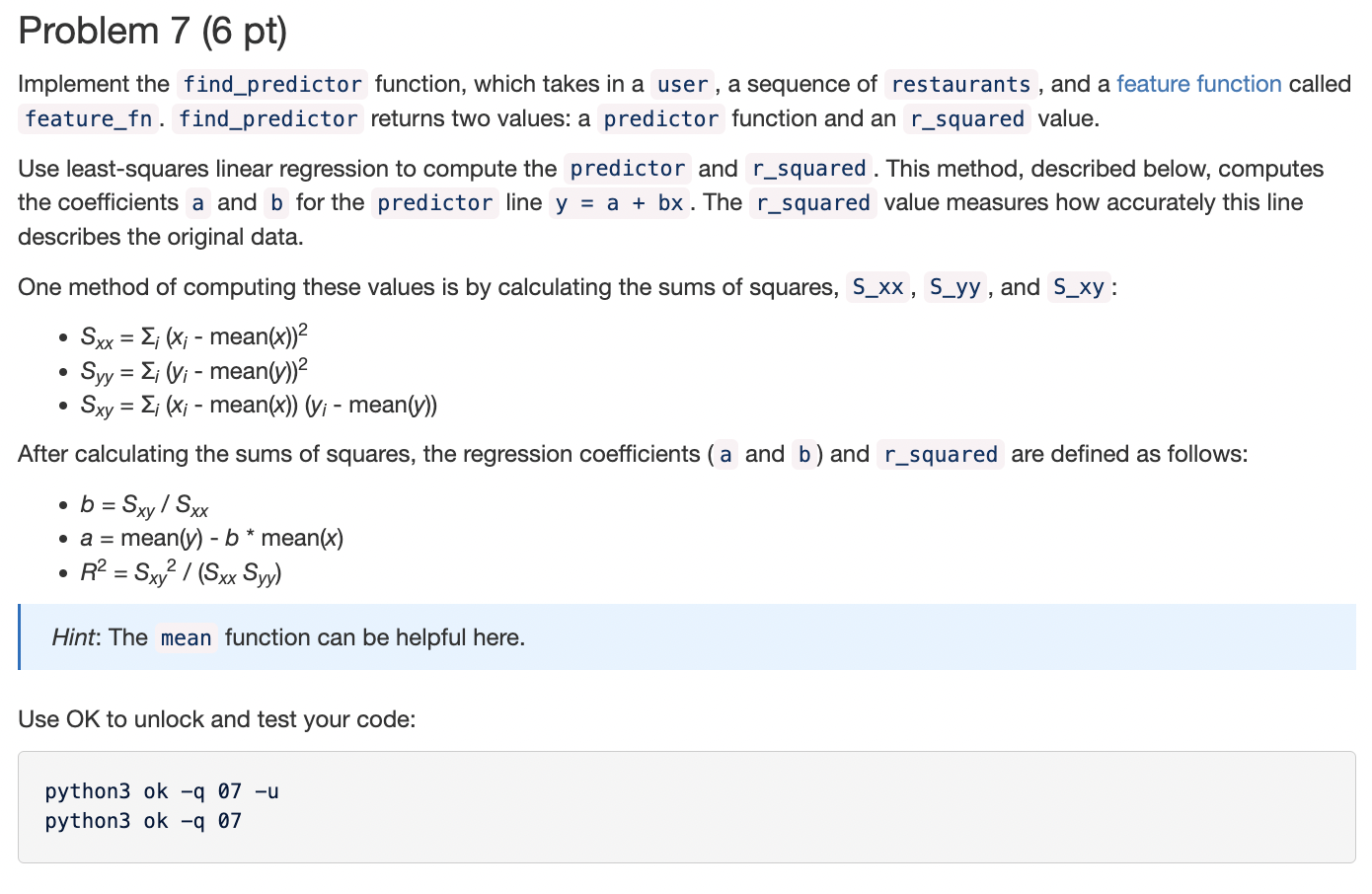The width and height of the screenshot is (1372, 894).
Task: Select the coefficient a code token
Action: coord(197,202)
